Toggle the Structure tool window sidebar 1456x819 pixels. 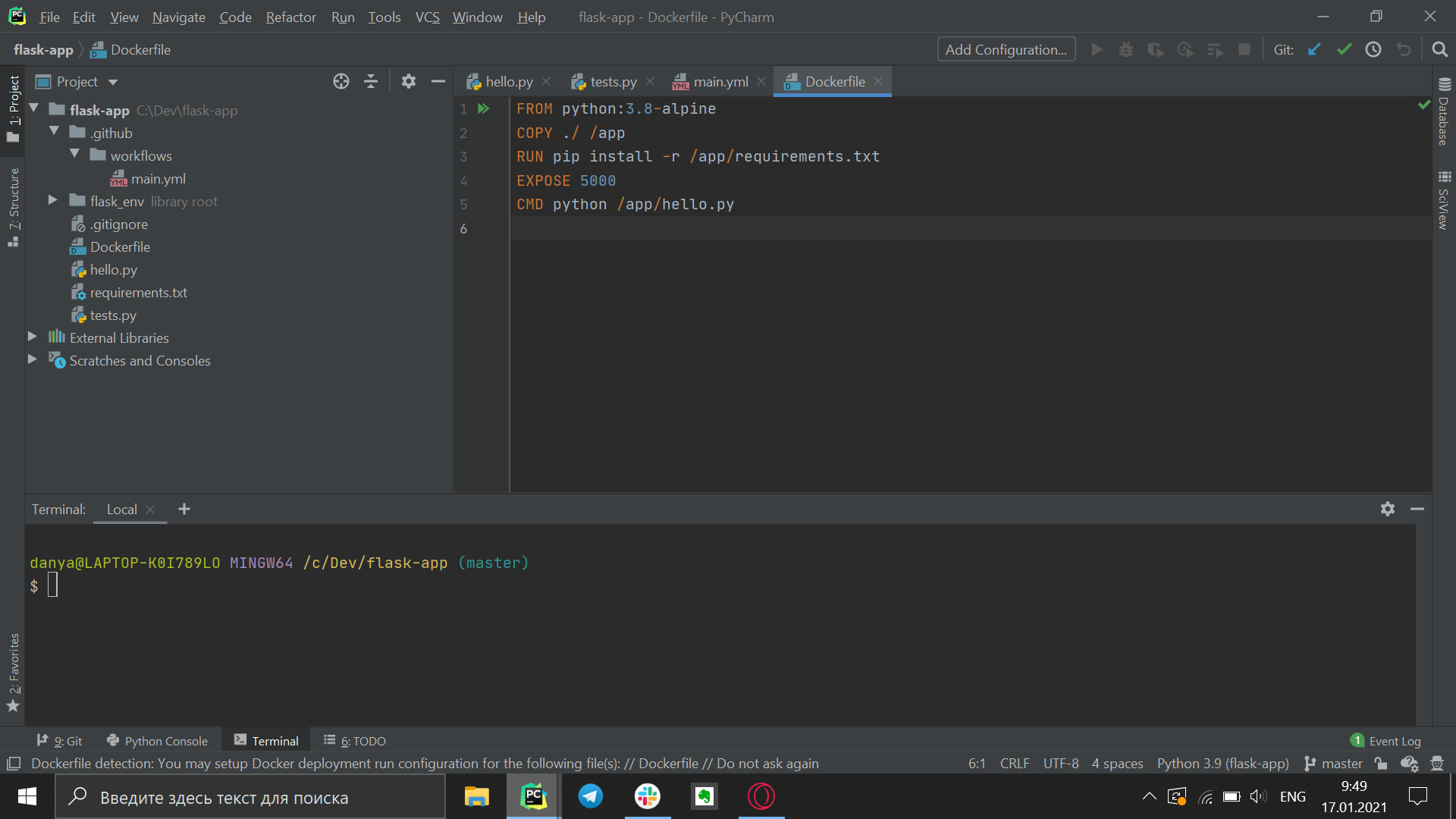13,206
